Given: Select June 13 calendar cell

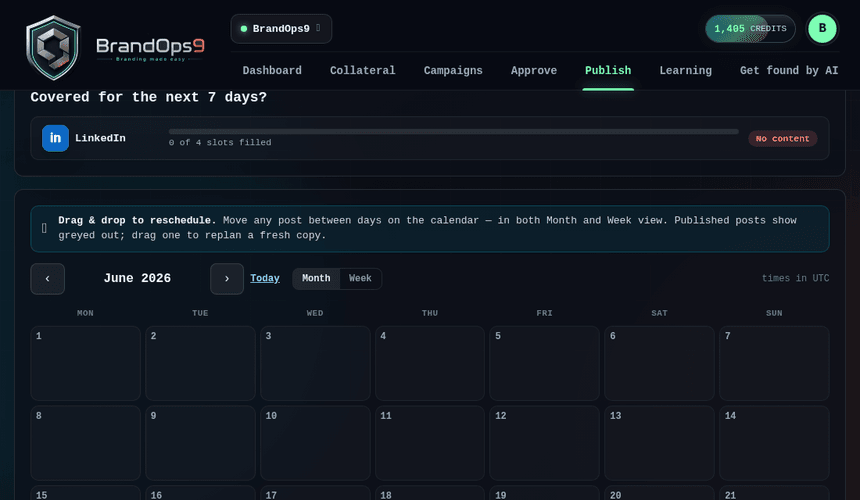Looking at the screenshot, I should tap(659, 443).
